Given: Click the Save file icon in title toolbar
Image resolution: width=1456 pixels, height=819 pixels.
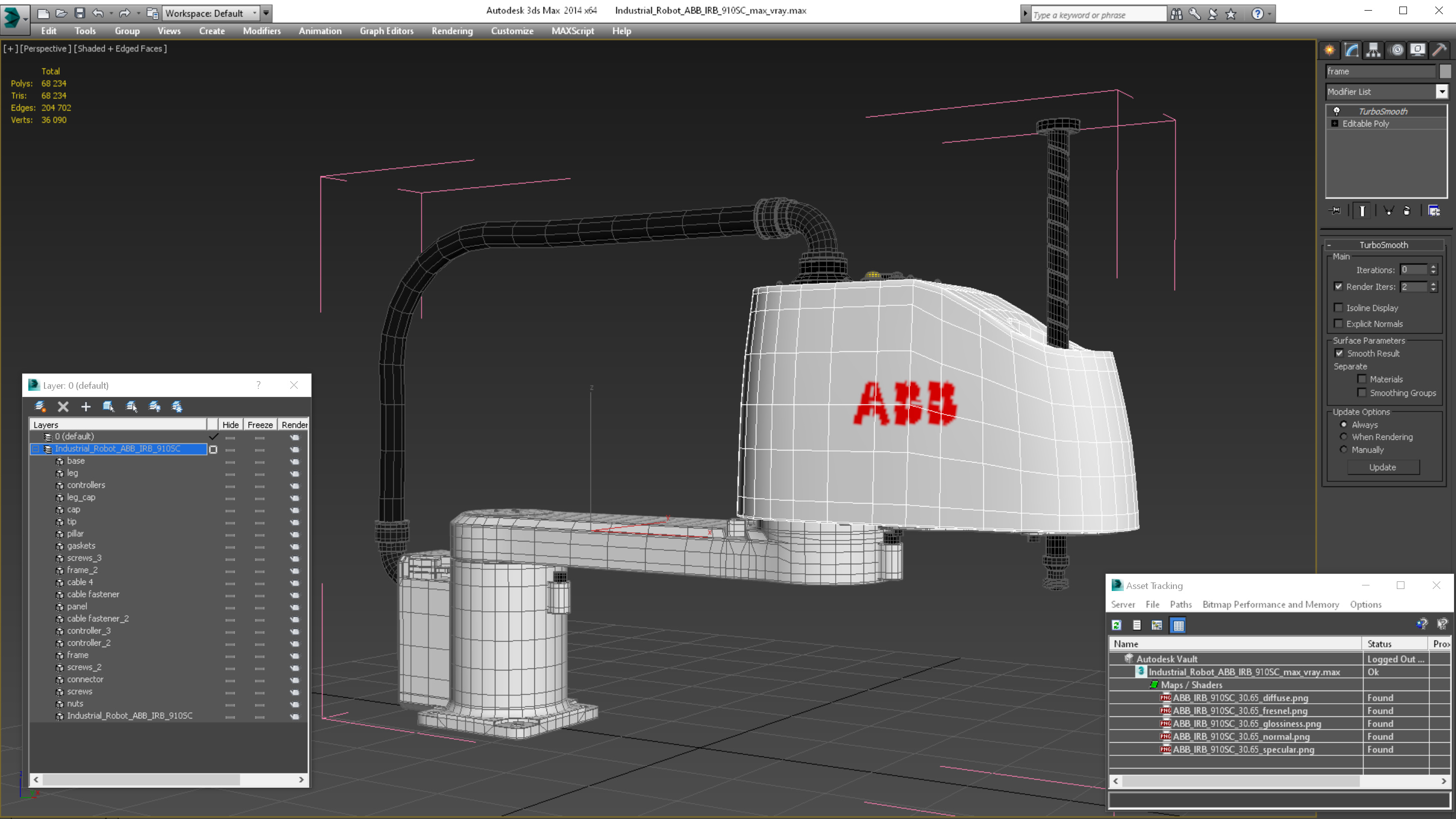Looking at the screenshot, I should pyautogui.click(x=80, y=13).
